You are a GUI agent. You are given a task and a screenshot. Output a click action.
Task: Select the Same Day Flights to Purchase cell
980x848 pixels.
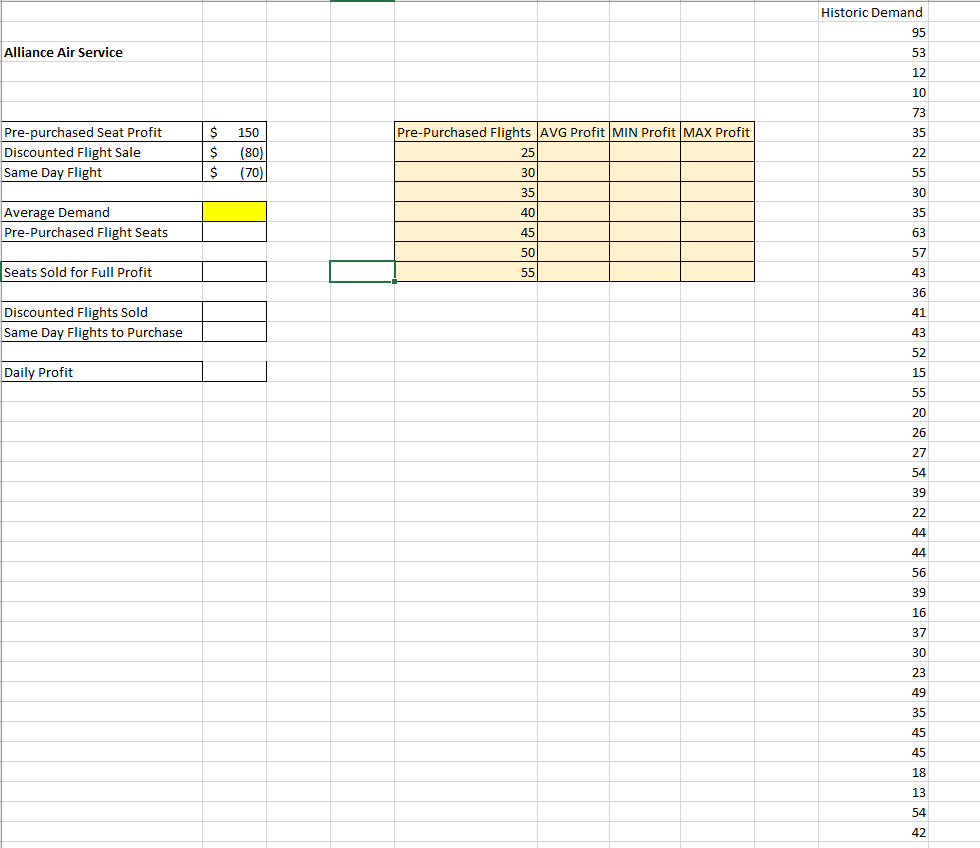pos(234,331)
